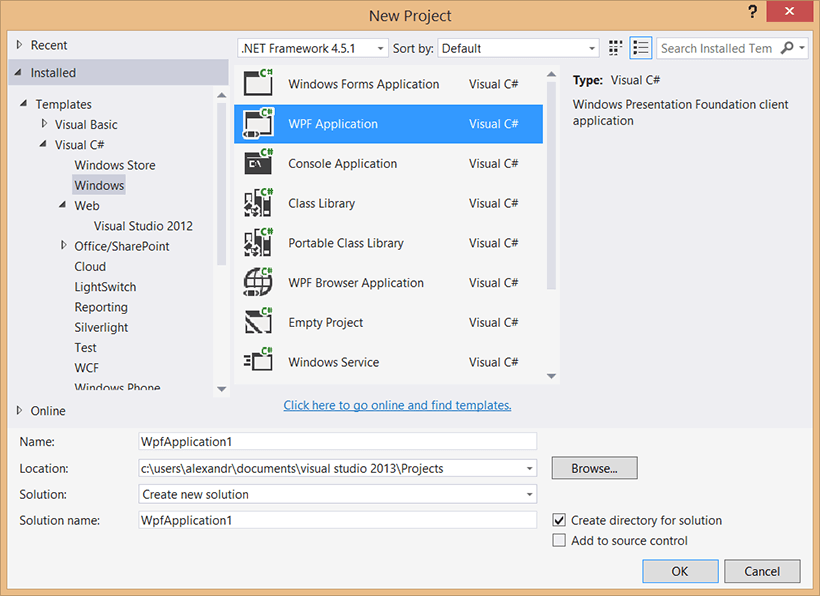Select the Silverlight category
Screen dimensions: 820x596
(x=101, y=327)
